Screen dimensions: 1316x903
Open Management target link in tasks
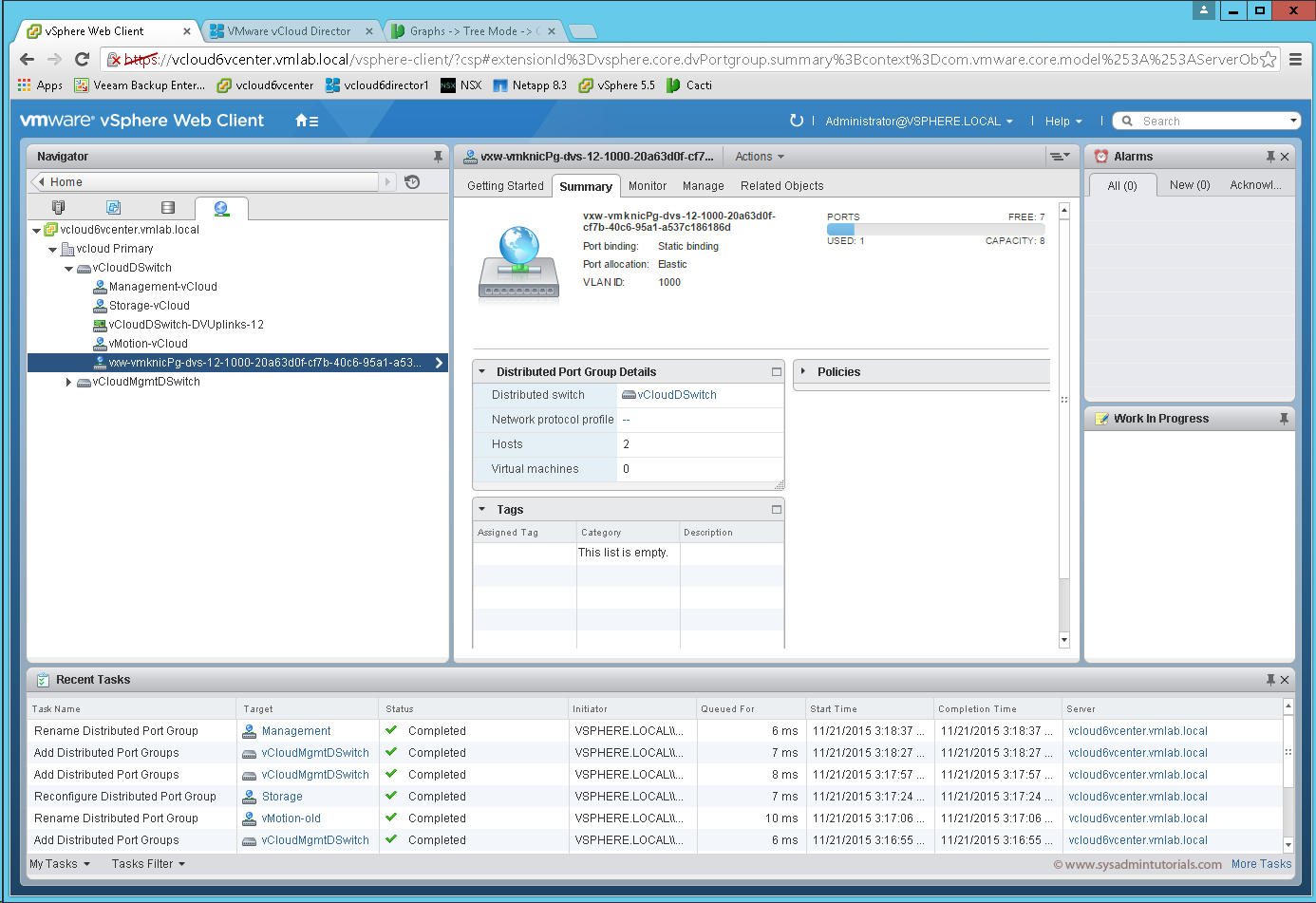[x=296, y=731]
